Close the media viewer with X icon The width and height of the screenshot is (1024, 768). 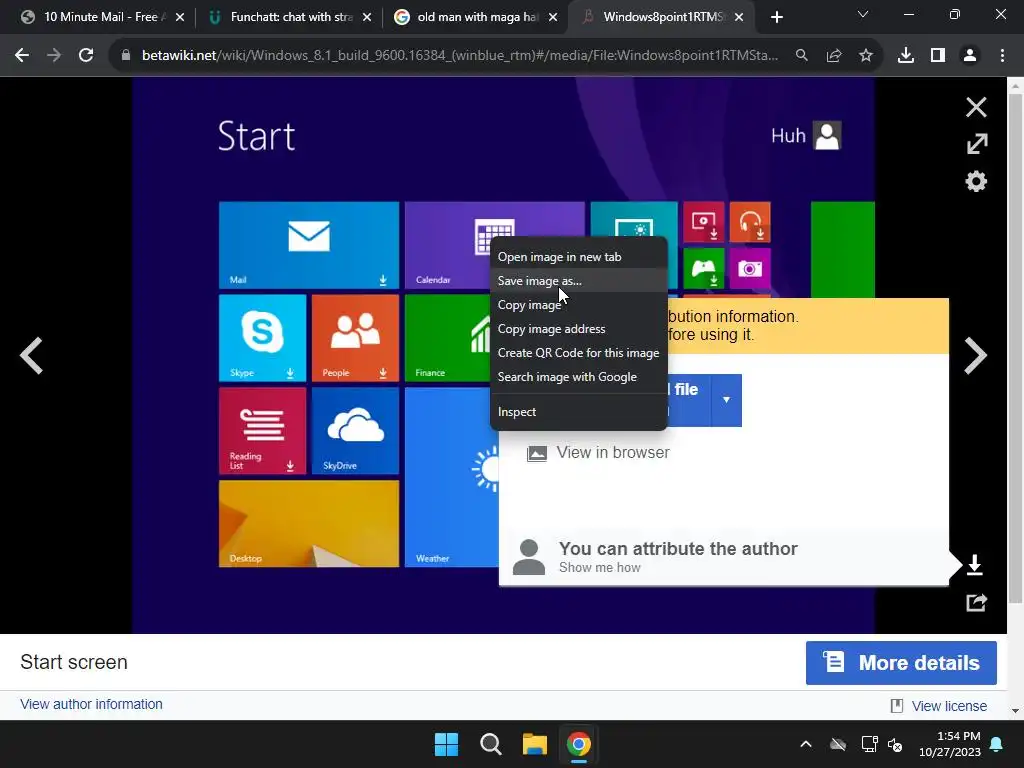click(976, 107)
